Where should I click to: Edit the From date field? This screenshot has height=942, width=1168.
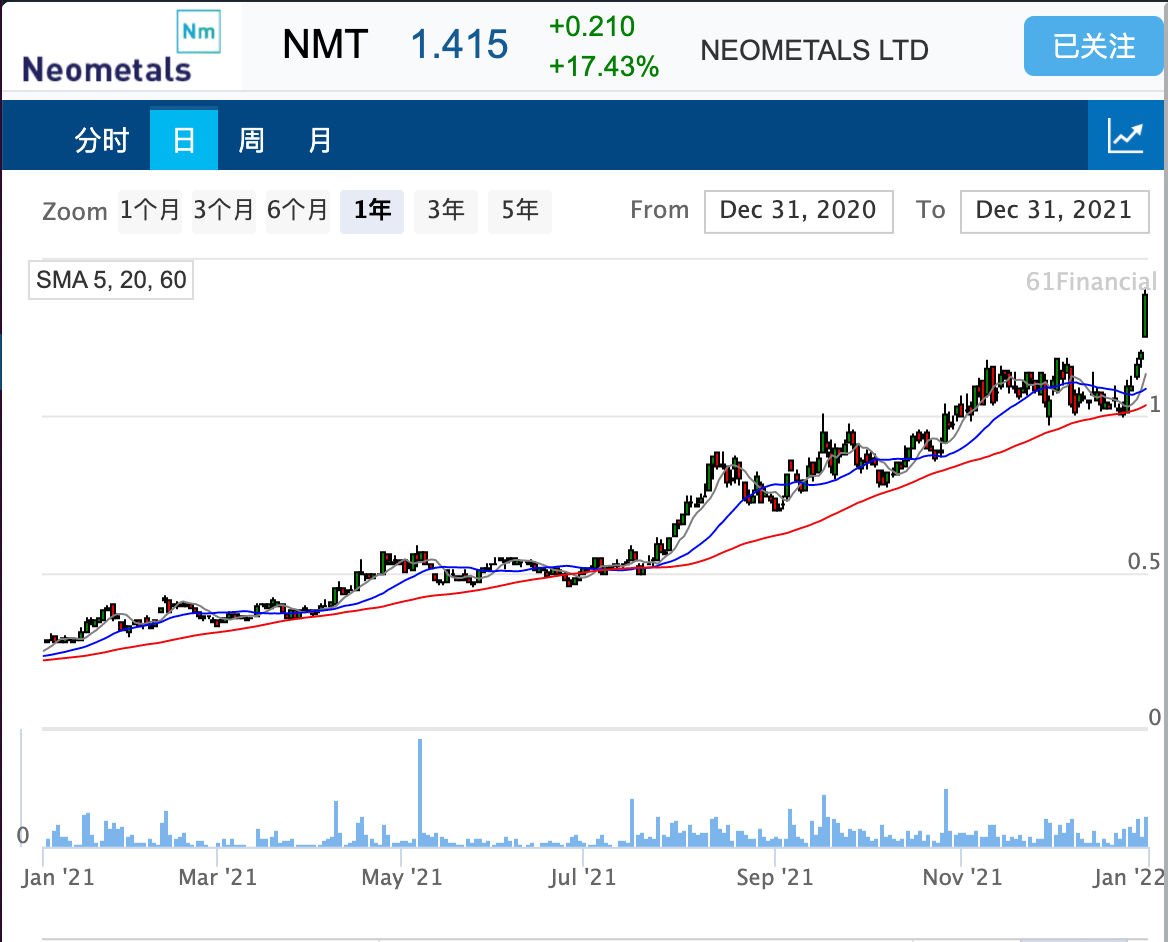point(799,211)
